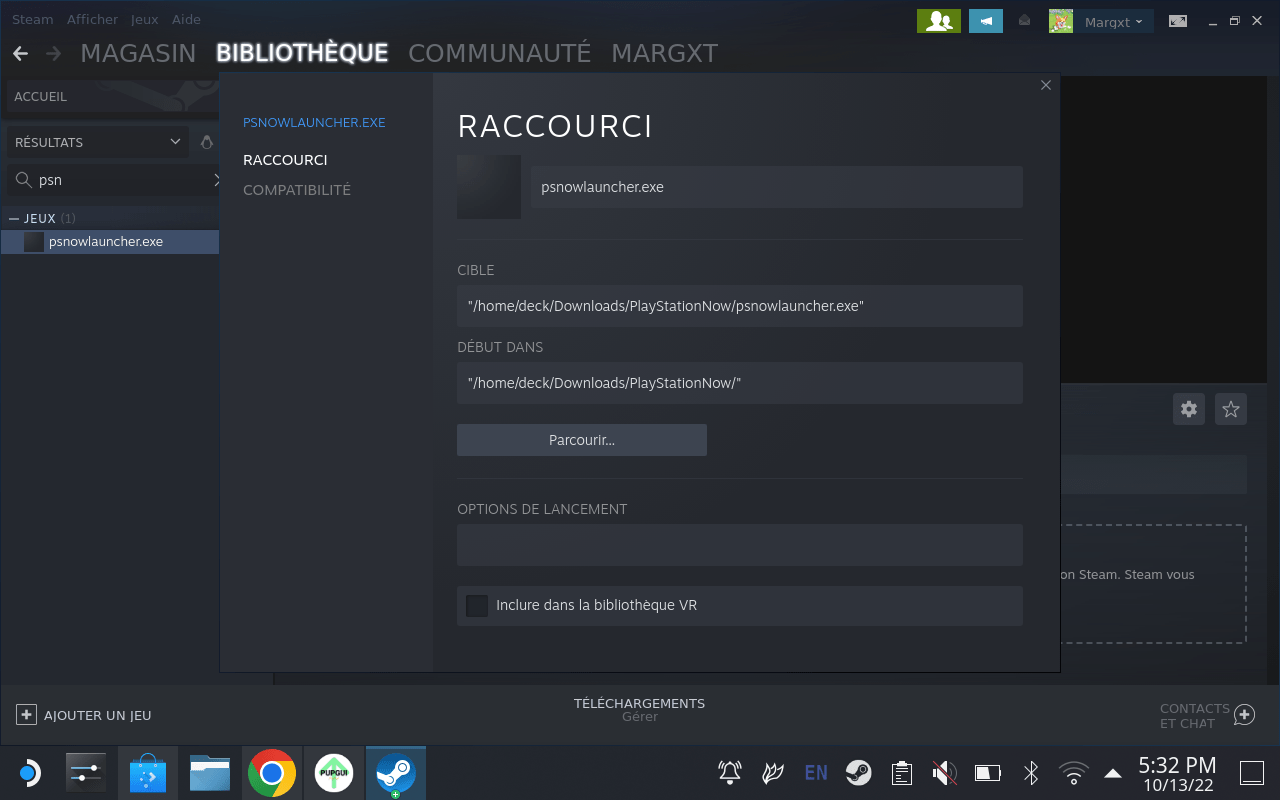This screenshot has height=800, width=1280.
Task: Click the Margxt profile avatar
Action: click(x=1061, y=21)
